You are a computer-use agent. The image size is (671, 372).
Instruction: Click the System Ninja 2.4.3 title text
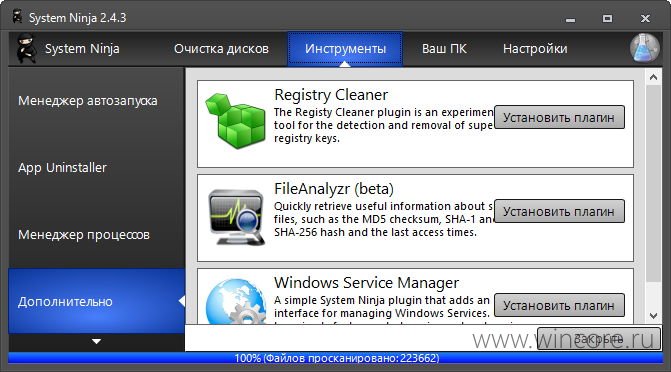(x=77, y=18)
